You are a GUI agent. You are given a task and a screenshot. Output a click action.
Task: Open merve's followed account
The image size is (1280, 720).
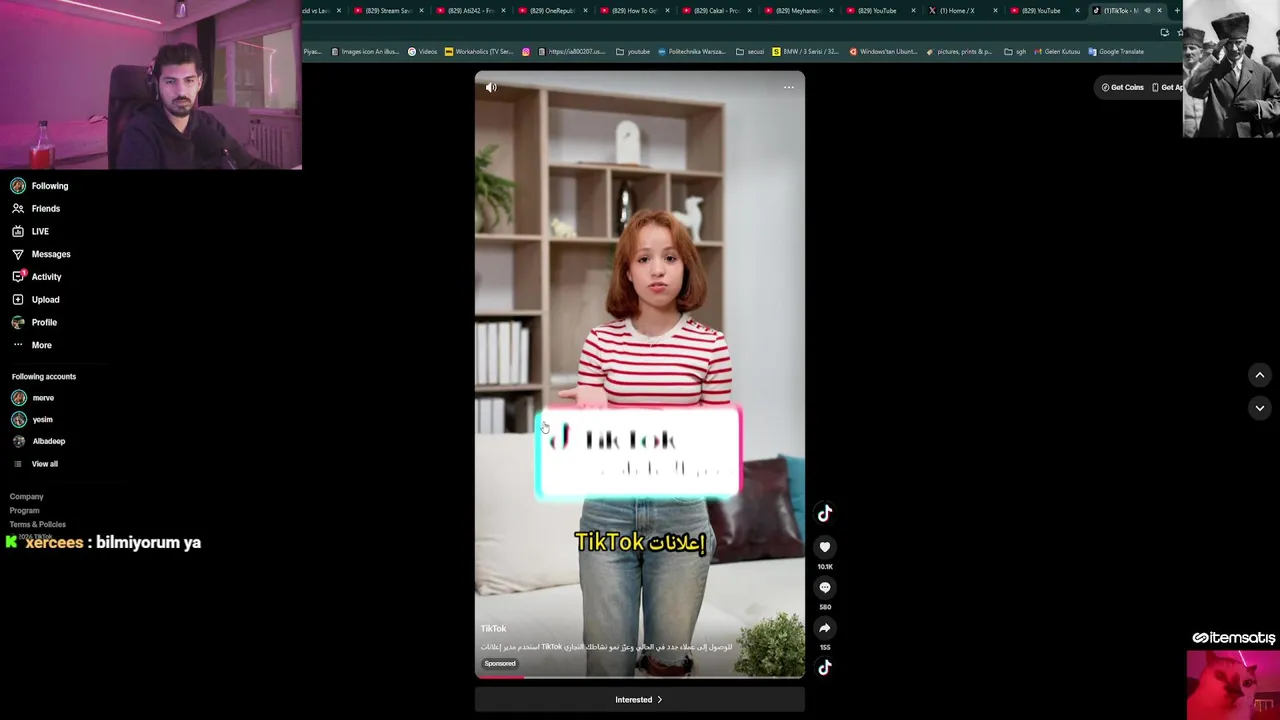click(x=33, y=398)
